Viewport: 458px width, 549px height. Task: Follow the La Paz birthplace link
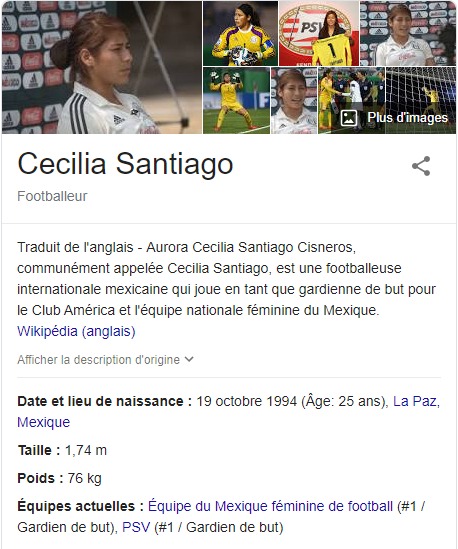pyautogui.click(x=416, y=401)
